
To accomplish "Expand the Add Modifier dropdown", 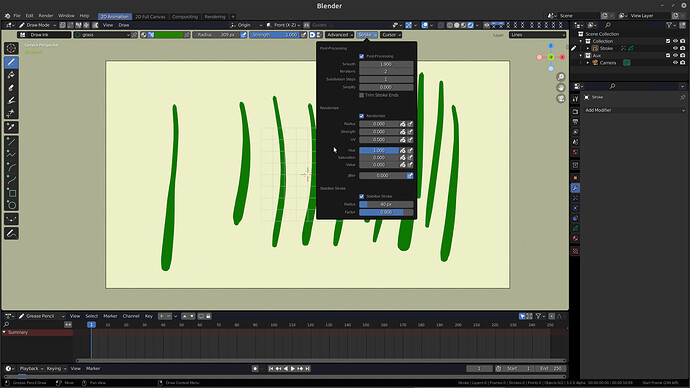I will click(634, 110).
